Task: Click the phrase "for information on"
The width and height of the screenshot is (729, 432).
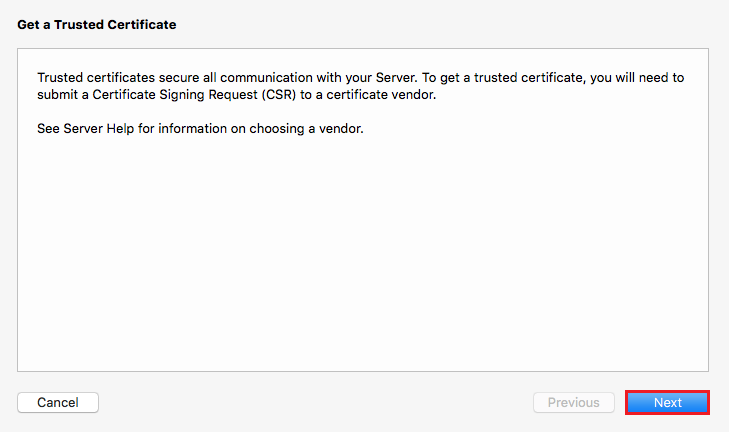Action: click(x=187, y=129)
